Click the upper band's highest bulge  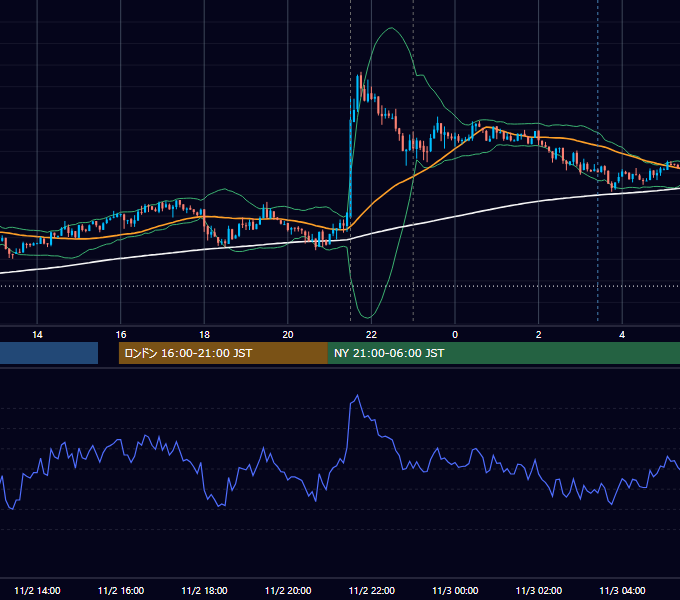pyautogui.click(x=391, y=28)
